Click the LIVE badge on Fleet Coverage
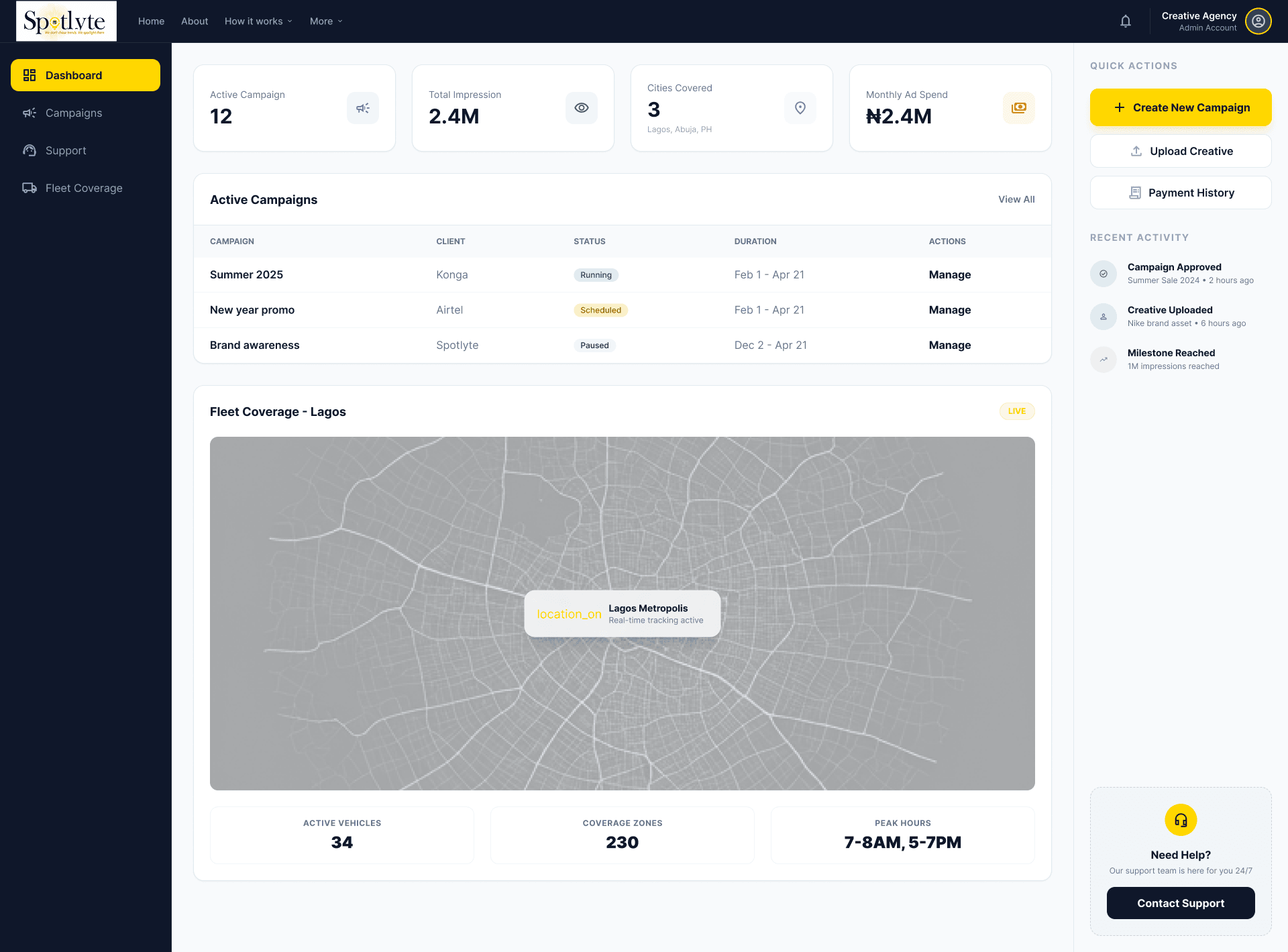Image resolution: width=1288 pixels, height=952 pixels. tap(1017, 411)
